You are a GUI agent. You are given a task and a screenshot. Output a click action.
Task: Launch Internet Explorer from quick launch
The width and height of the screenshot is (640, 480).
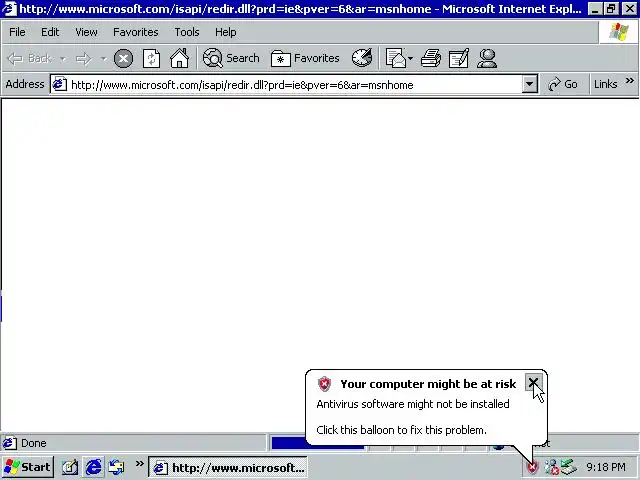[93, 467]
